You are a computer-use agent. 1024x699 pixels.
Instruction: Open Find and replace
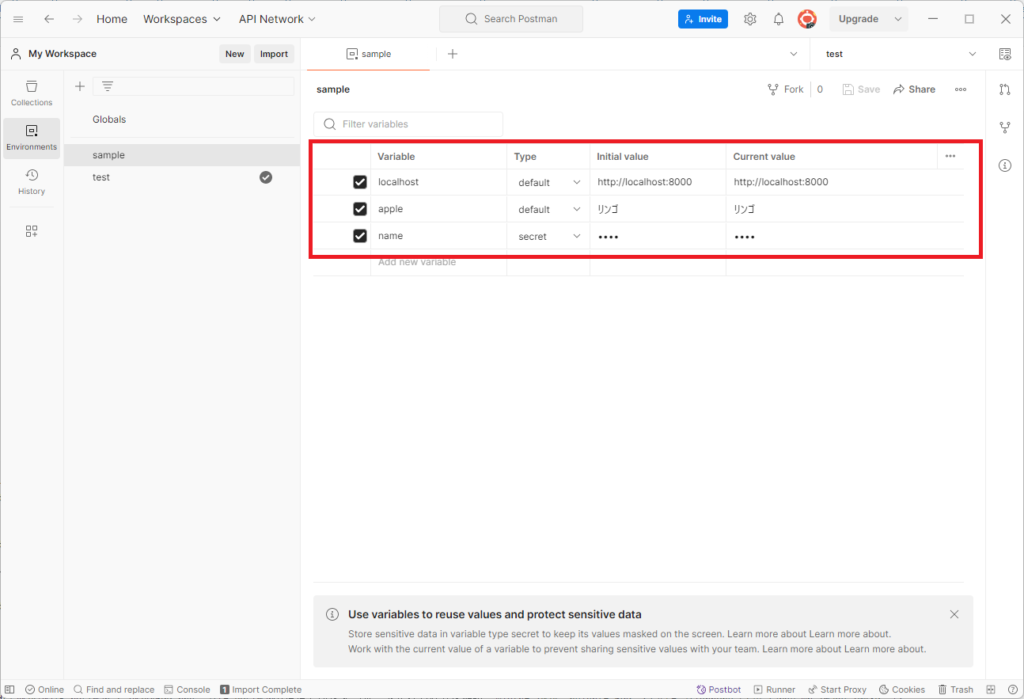114,689
